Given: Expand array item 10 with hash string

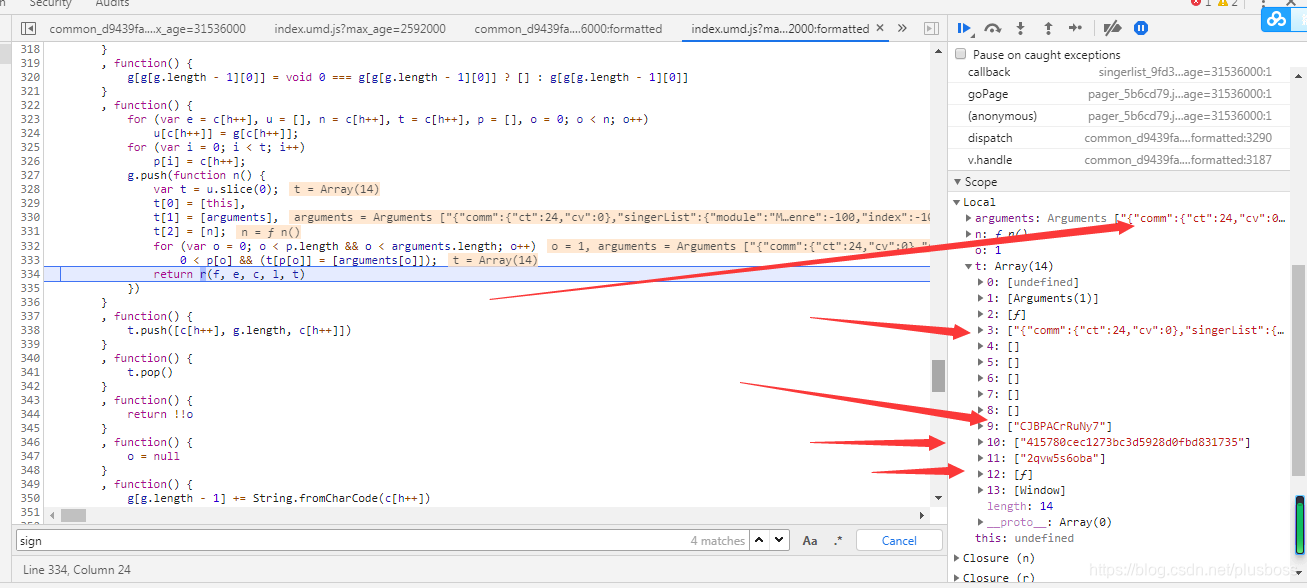Looking at the screenshot, I should click(980, 442).
